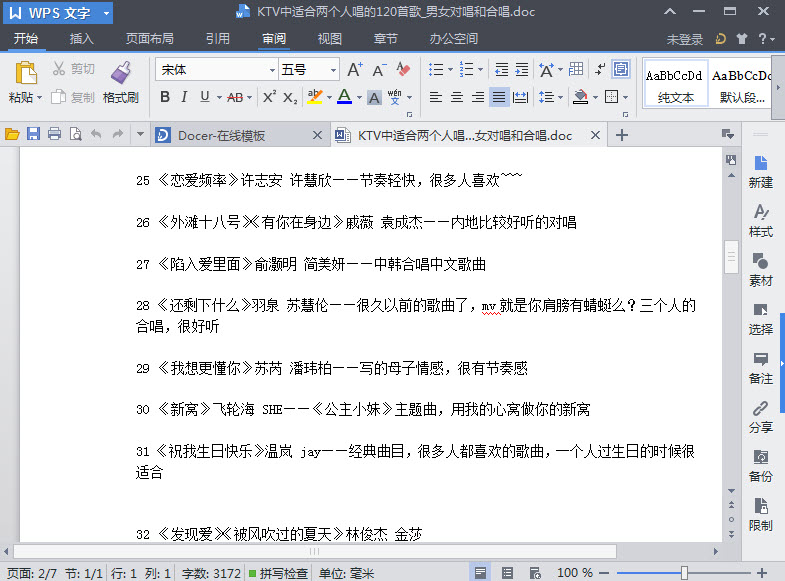
Task: Switch to page layout view in status bar
Action: coord(480,572)
